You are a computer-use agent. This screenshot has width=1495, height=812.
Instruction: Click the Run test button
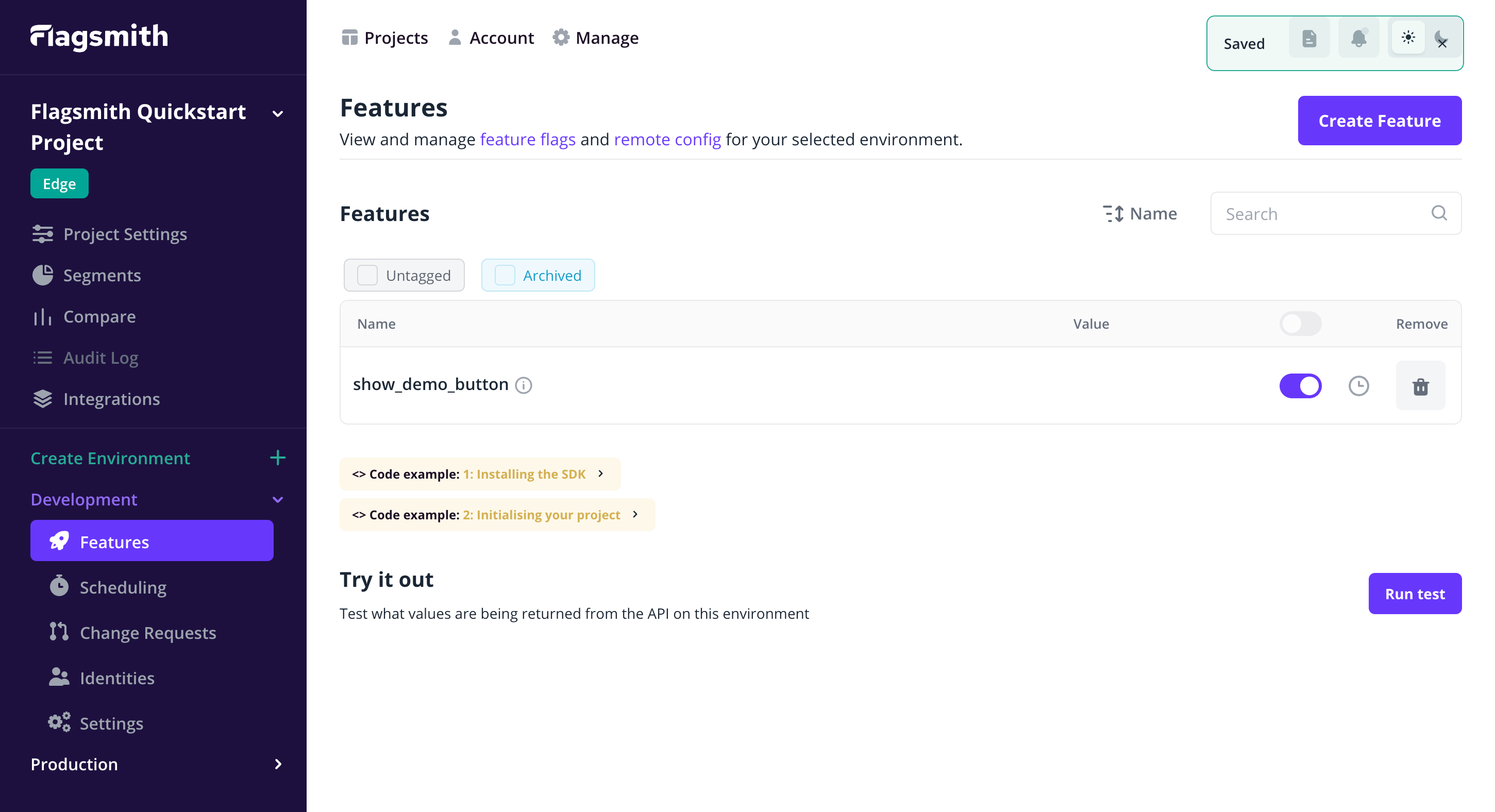tap(1414, 593)
